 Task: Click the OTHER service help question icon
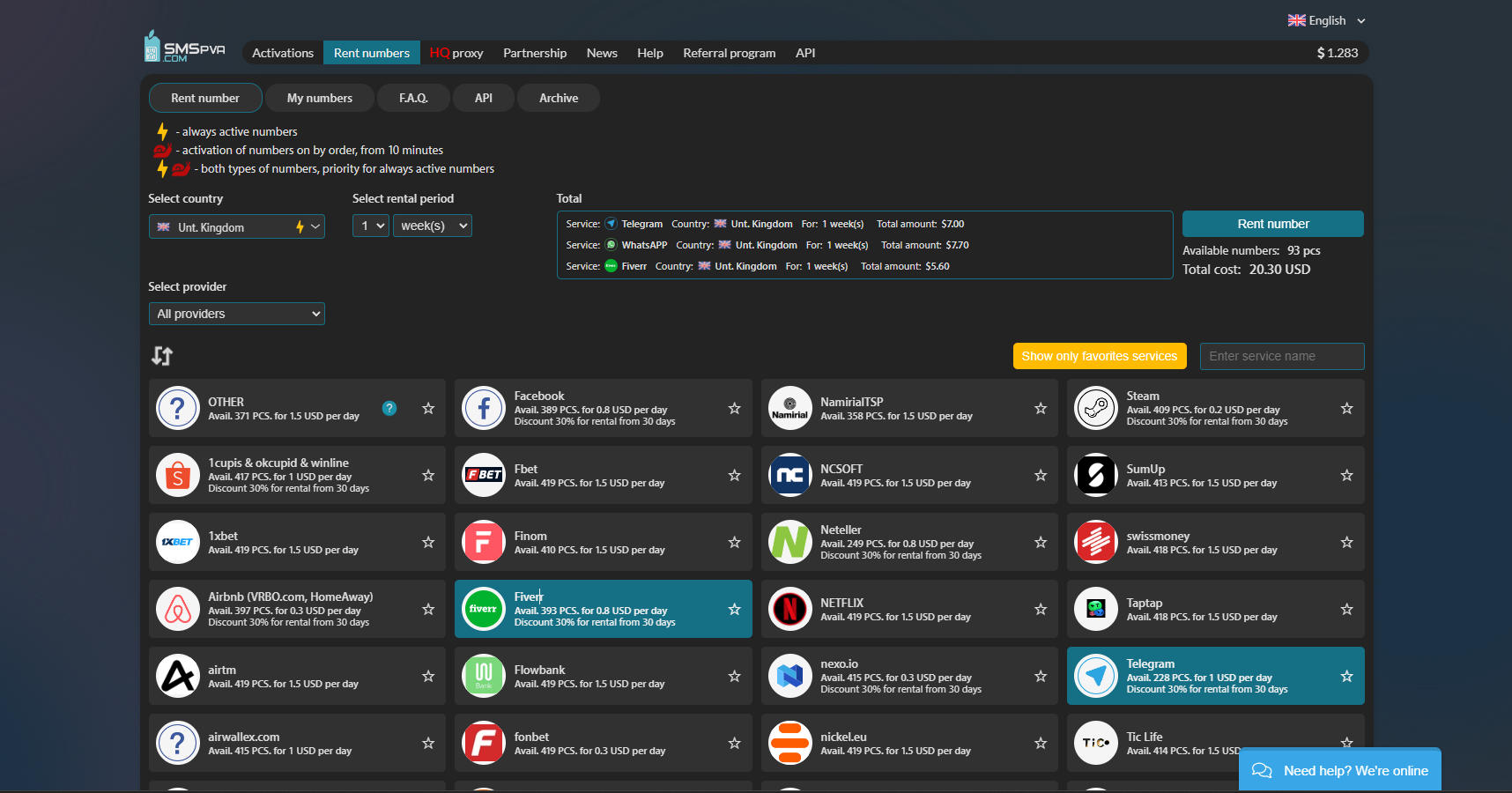click(x=389, y=408)
